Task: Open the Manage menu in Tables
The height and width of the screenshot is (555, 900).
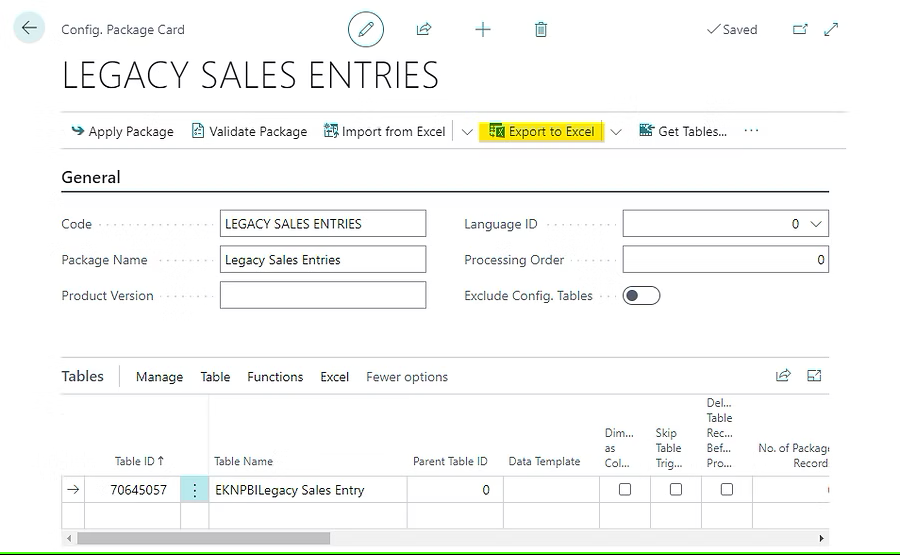Action: [x=159, y=377]
